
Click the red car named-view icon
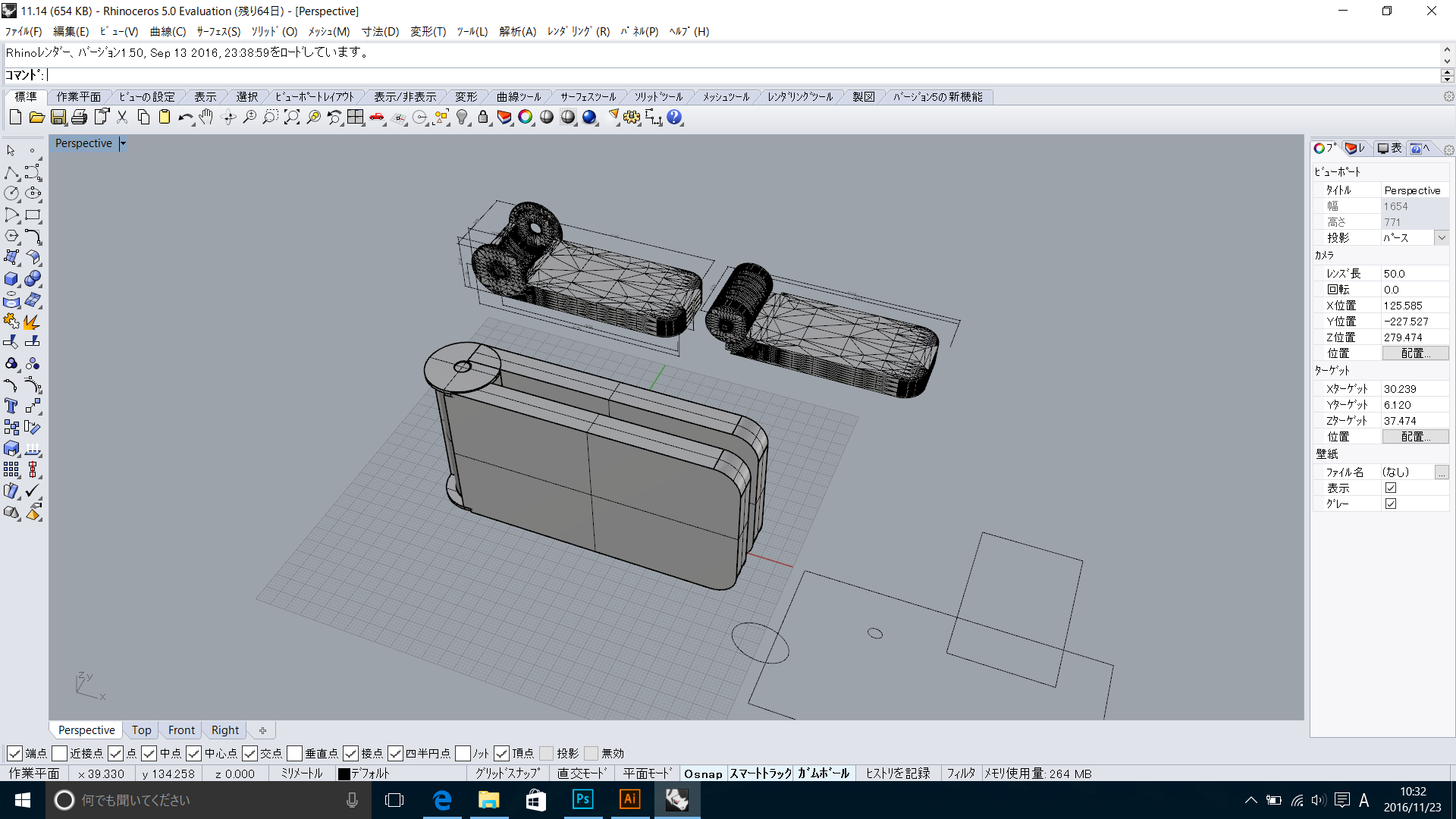click(377, 118)
